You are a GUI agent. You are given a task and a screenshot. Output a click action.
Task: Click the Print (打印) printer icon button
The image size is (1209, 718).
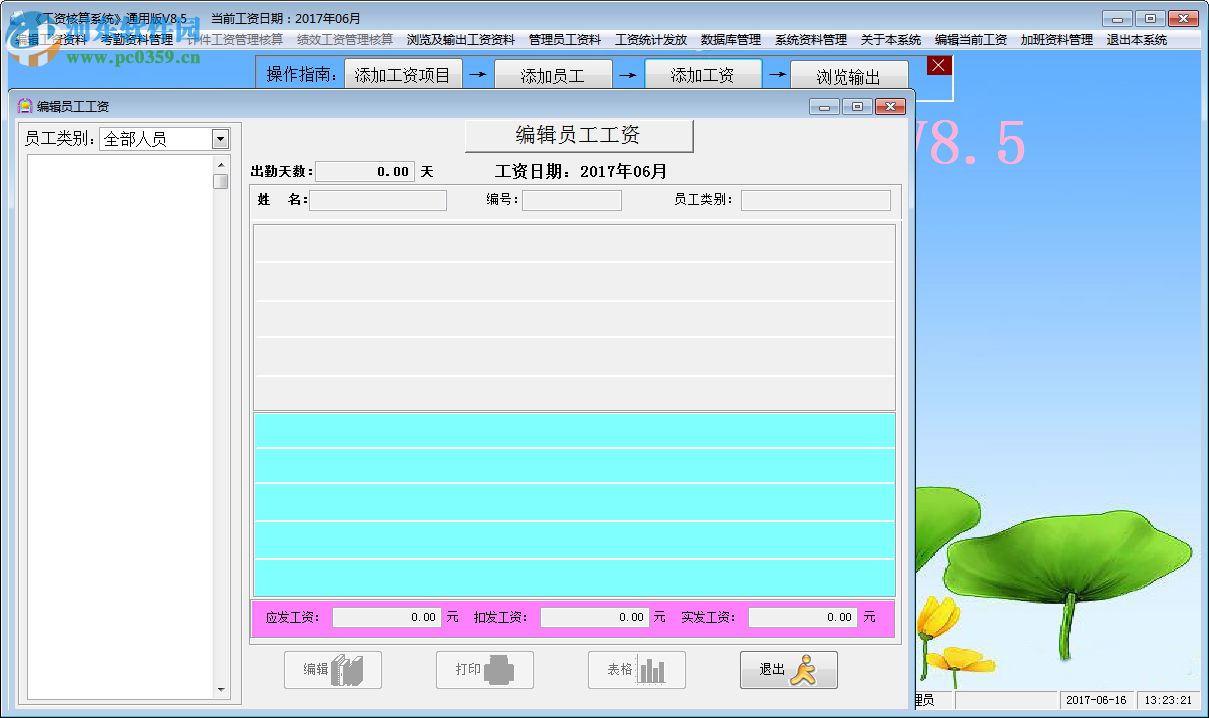click(x=484, y=670)
